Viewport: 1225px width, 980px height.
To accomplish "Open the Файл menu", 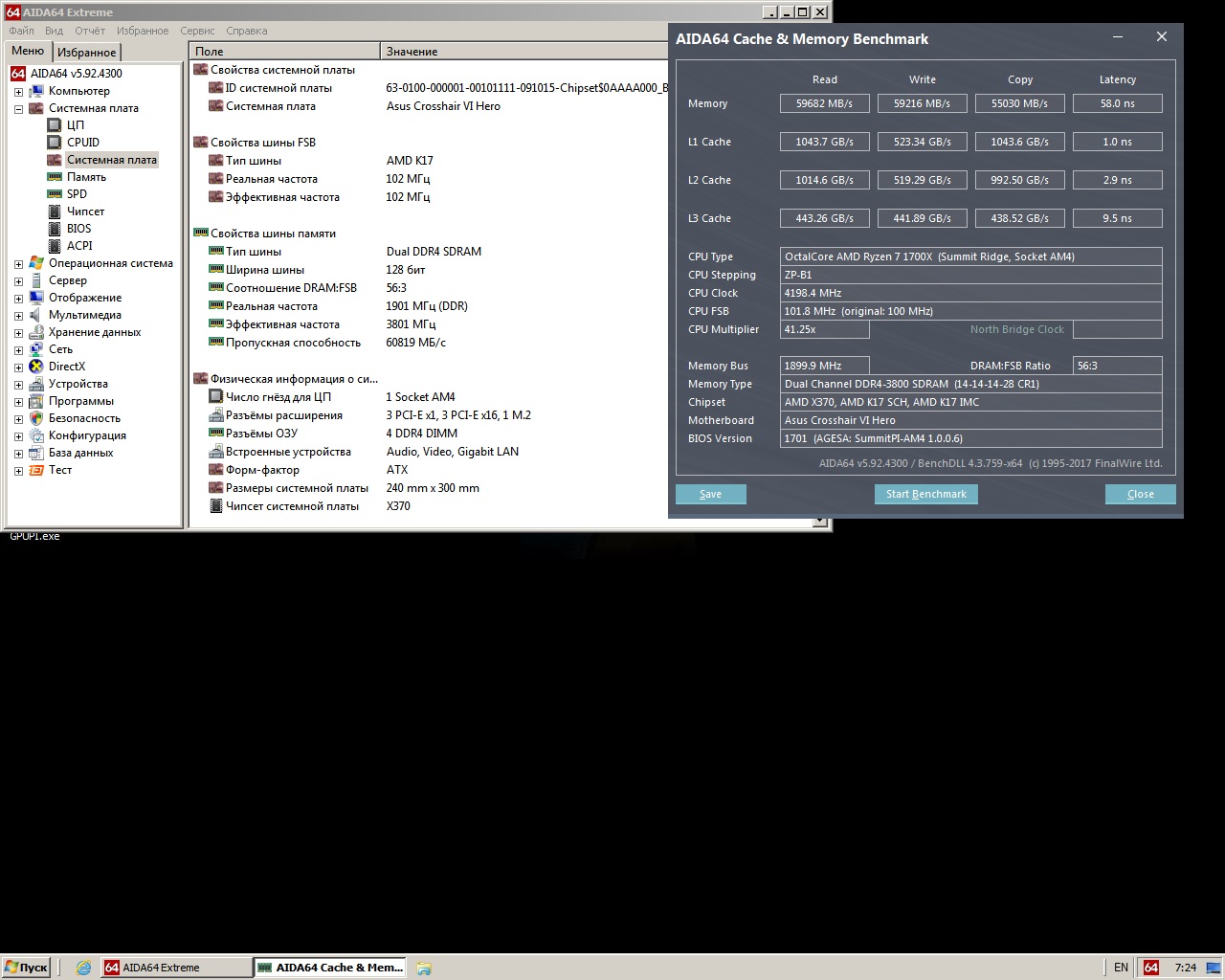I will pos(21,31).
